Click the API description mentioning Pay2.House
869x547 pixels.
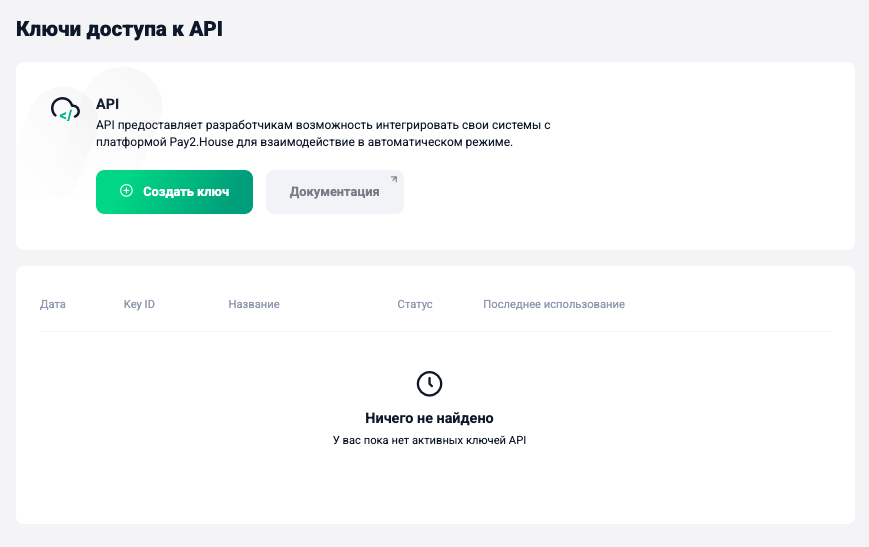[323, 134]
